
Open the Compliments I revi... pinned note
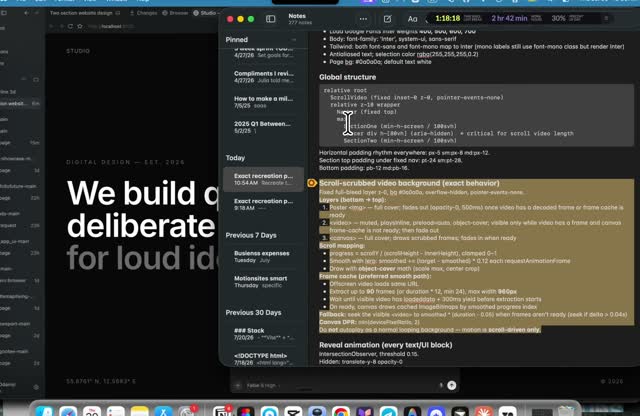(x=264, y=77)
